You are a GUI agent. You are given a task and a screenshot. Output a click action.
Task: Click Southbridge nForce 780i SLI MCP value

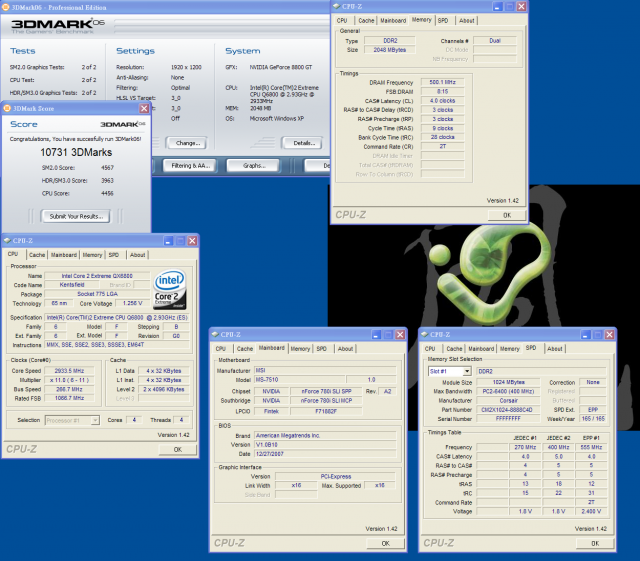tap(326, 401)
